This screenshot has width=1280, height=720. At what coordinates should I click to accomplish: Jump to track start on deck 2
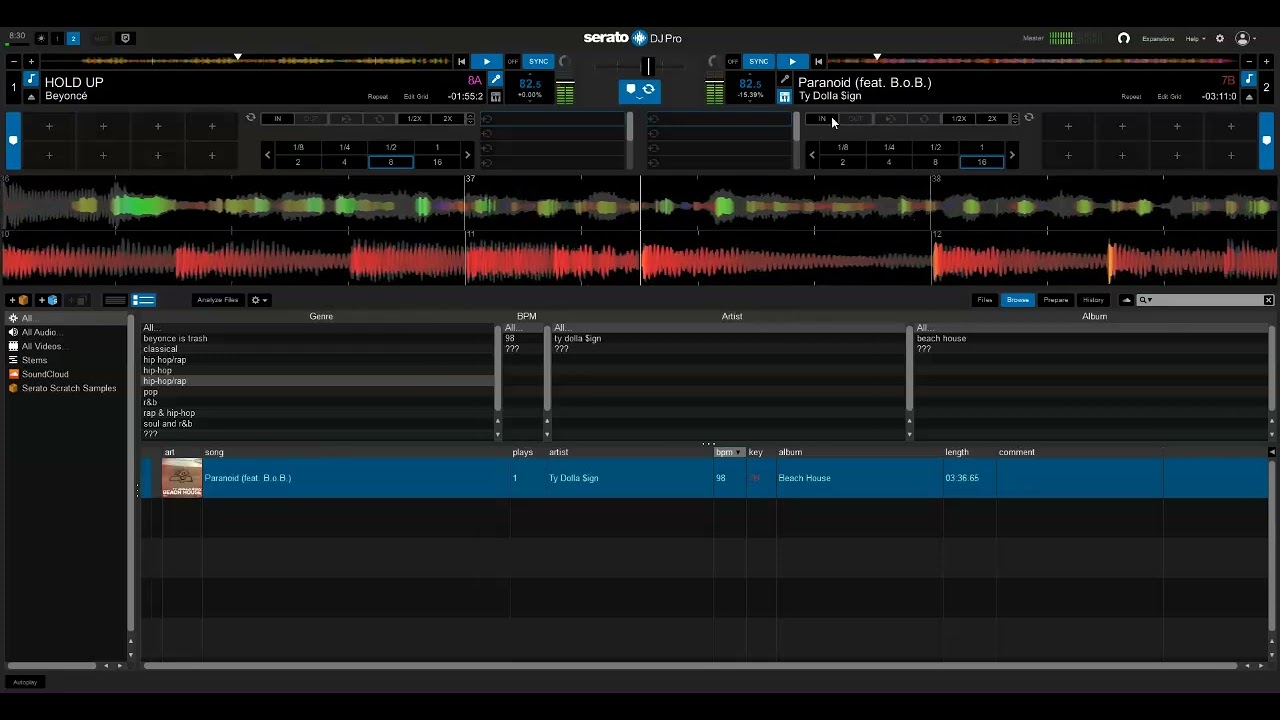[819, 62]
